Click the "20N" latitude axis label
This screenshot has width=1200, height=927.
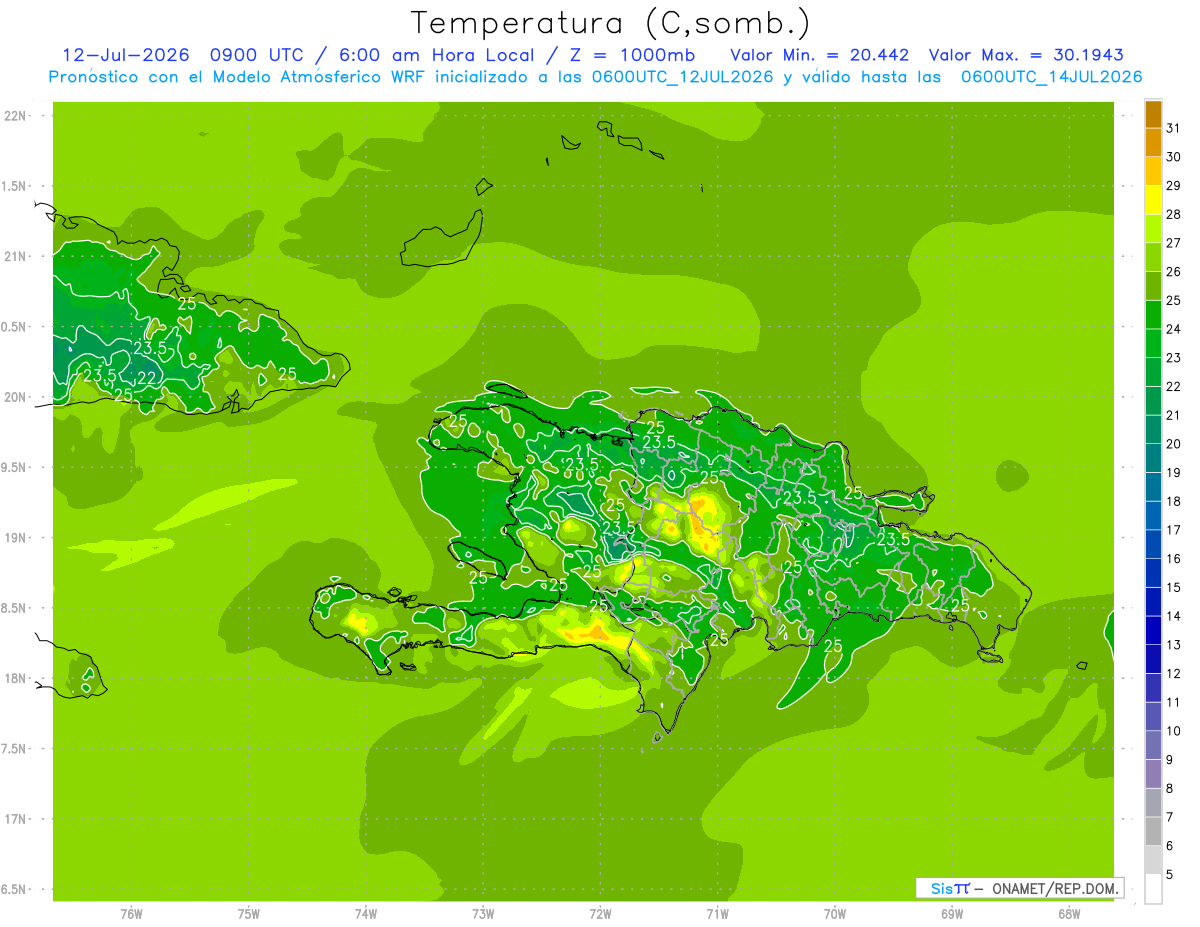coord(16,397)
